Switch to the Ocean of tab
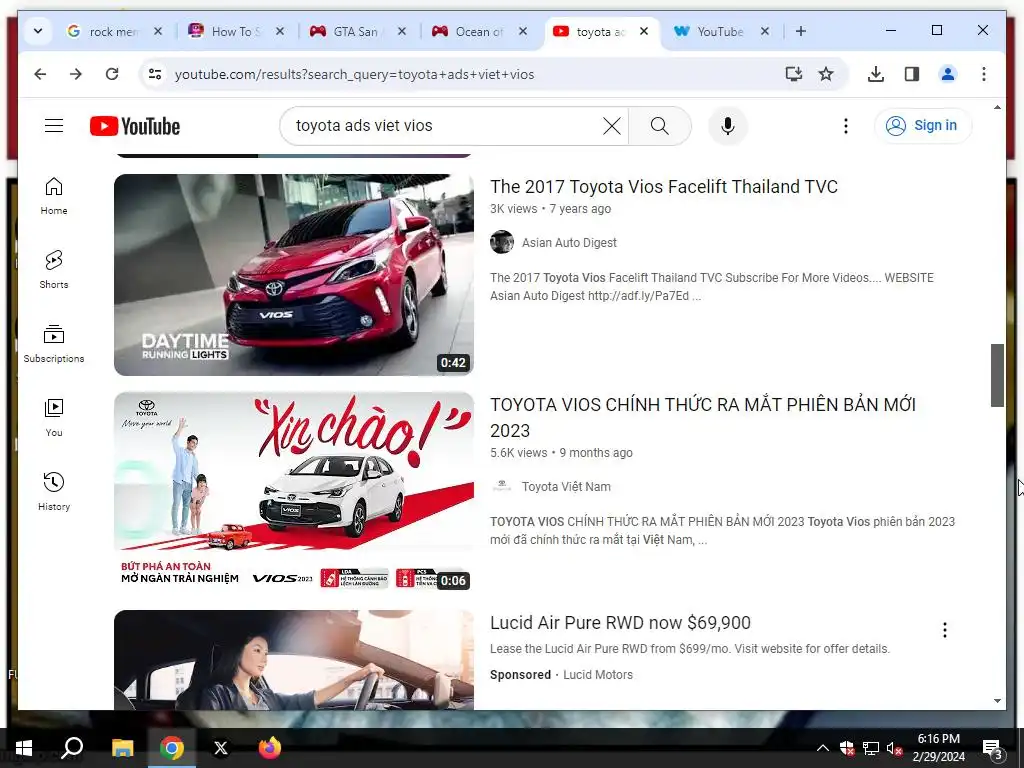 pyautogui.click(x=479, y=31)
